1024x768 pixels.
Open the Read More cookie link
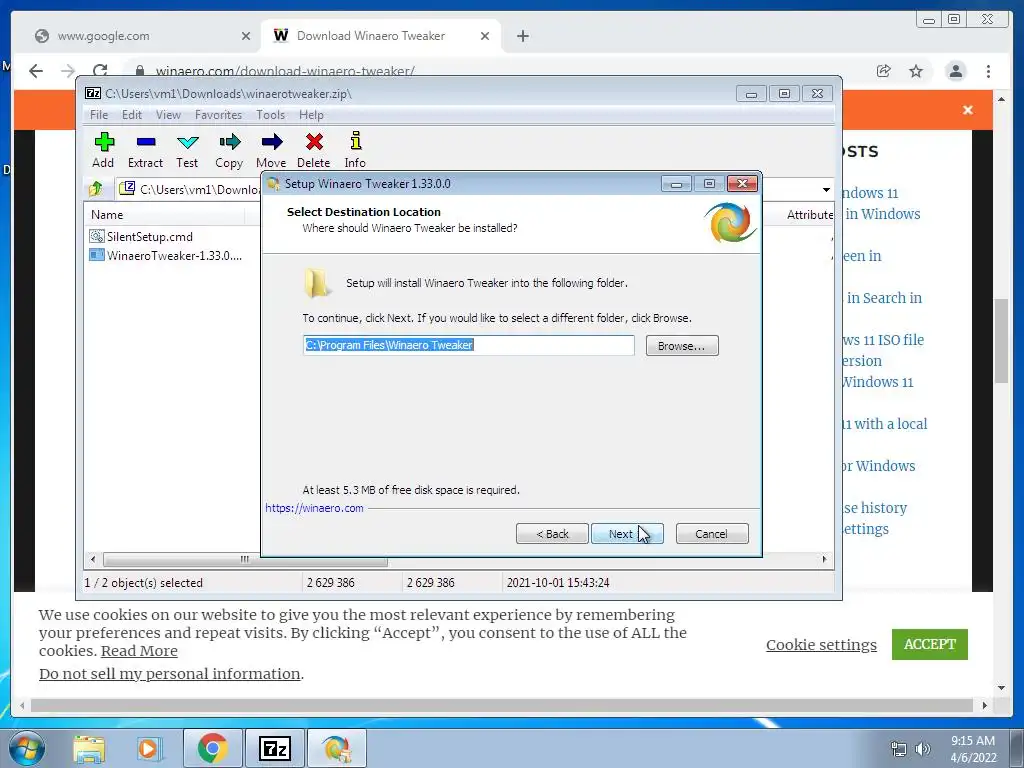[x=139, y=650]
